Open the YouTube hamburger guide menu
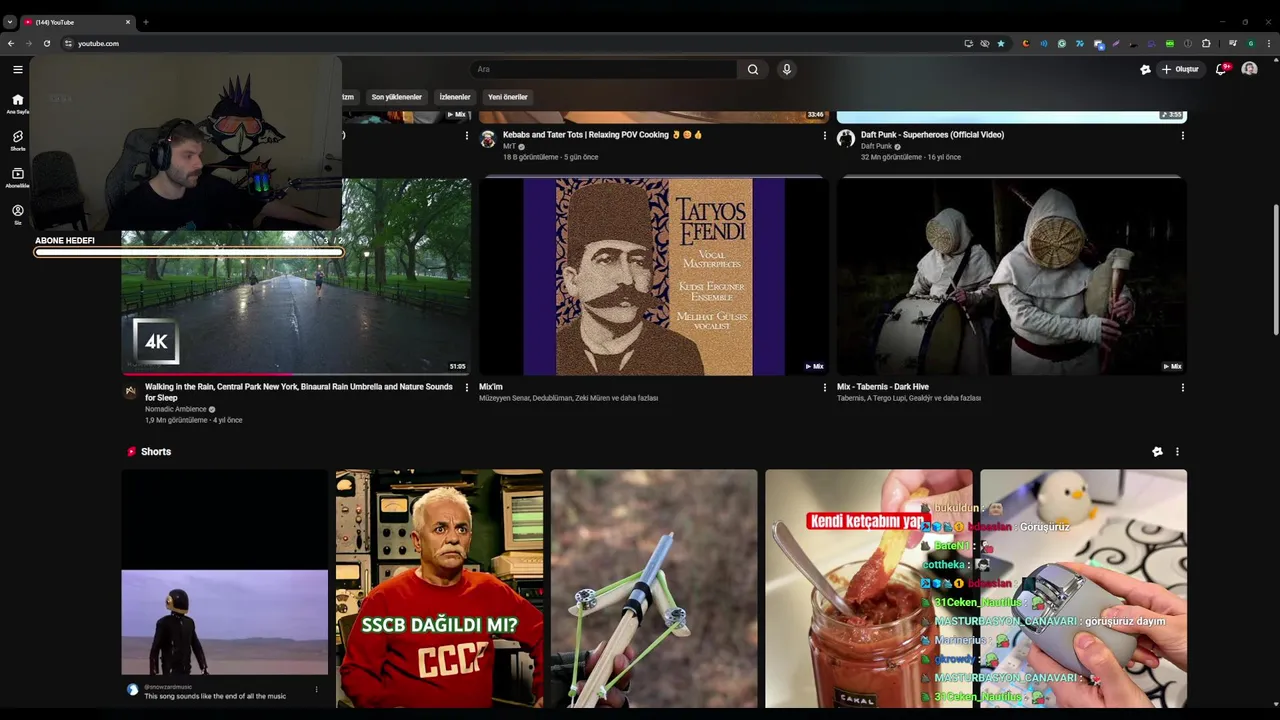The height and width of the screenshot is (720, 1280). pos(17,69)
